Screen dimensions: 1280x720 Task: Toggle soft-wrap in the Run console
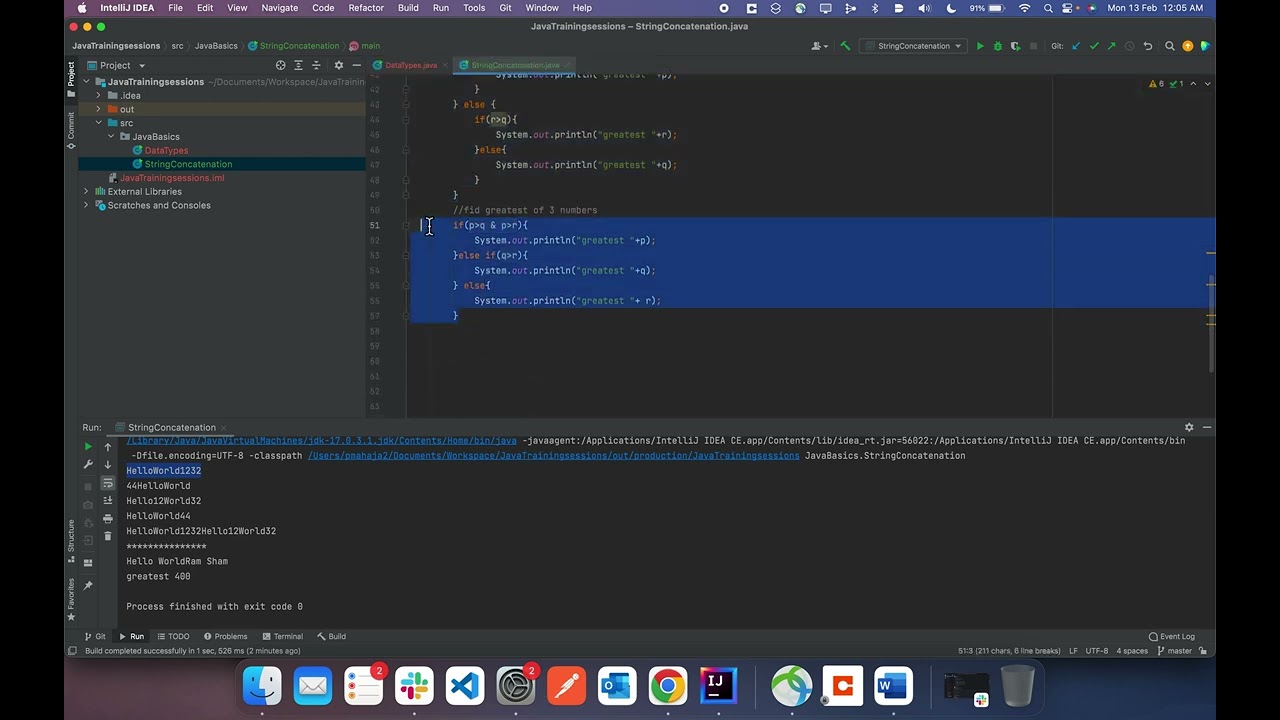pyautogui.click(x=108, y=483)
